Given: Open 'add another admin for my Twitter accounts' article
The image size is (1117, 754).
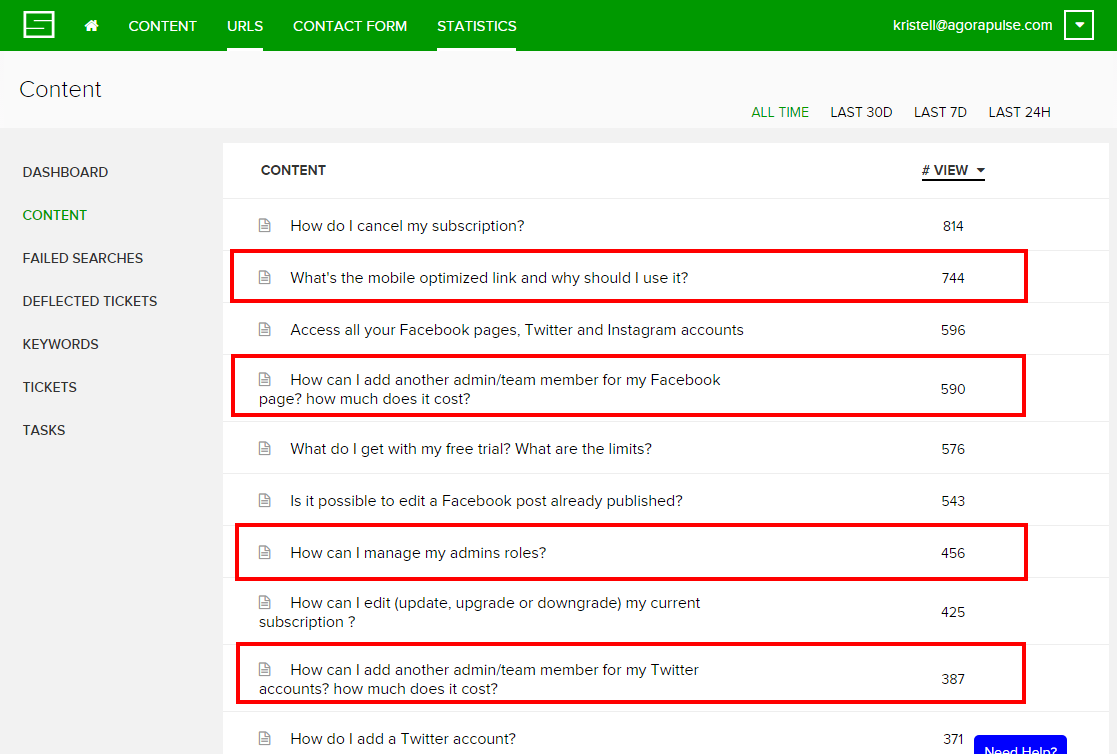Looking at the screenshot, I should [x=479, y=679].
